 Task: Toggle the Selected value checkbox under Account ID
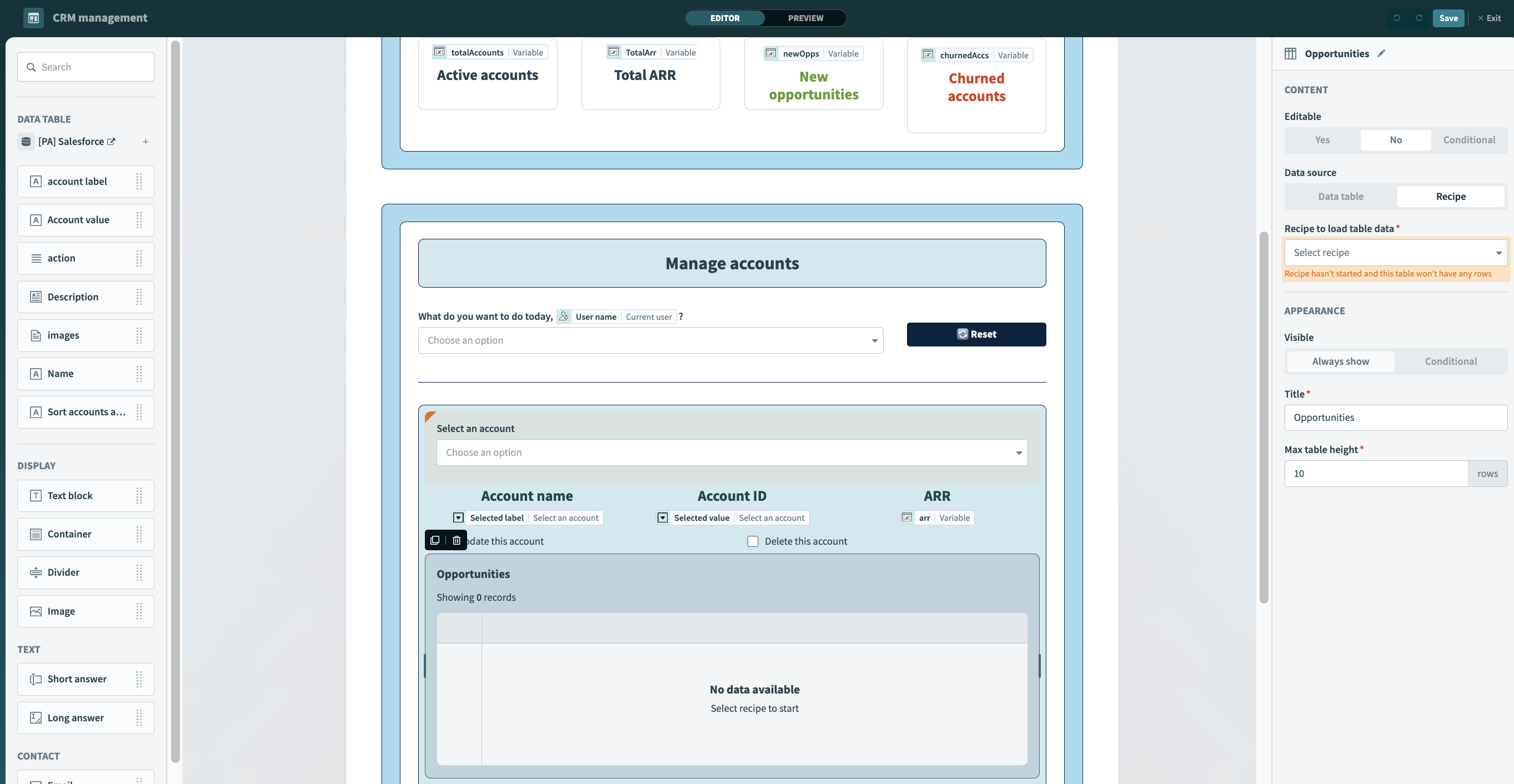pyautogui.click(x=663, y=518)
